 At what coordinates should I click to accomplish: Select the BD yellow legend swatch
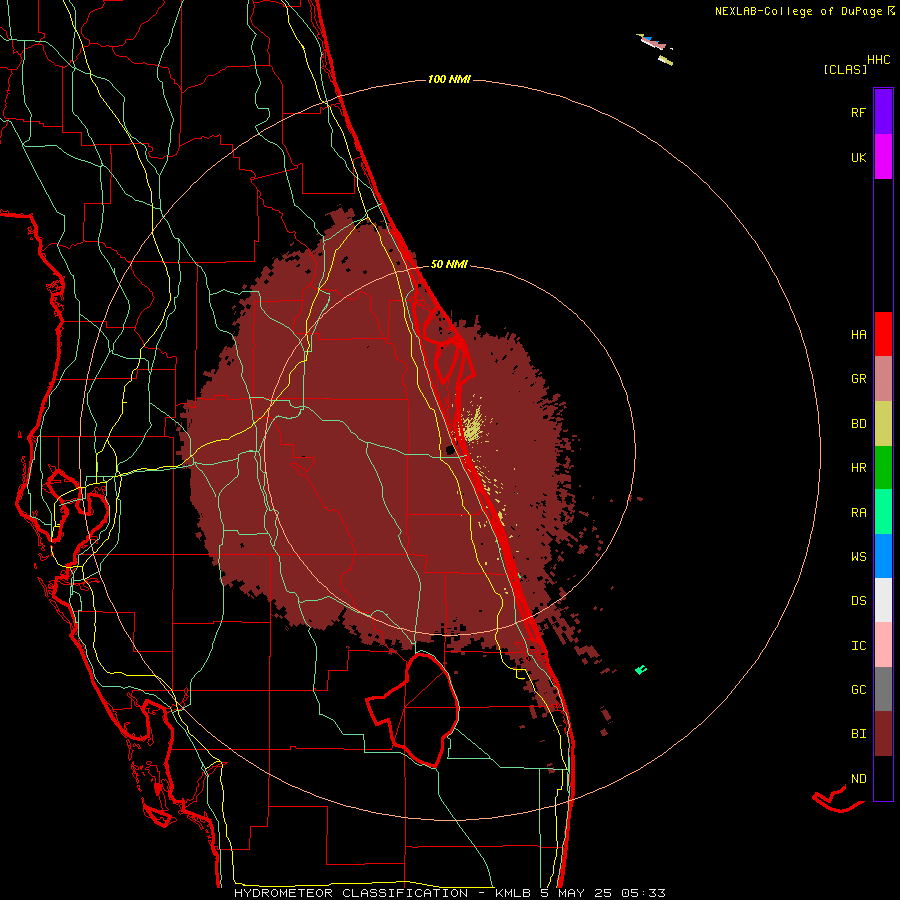point(883,424)
